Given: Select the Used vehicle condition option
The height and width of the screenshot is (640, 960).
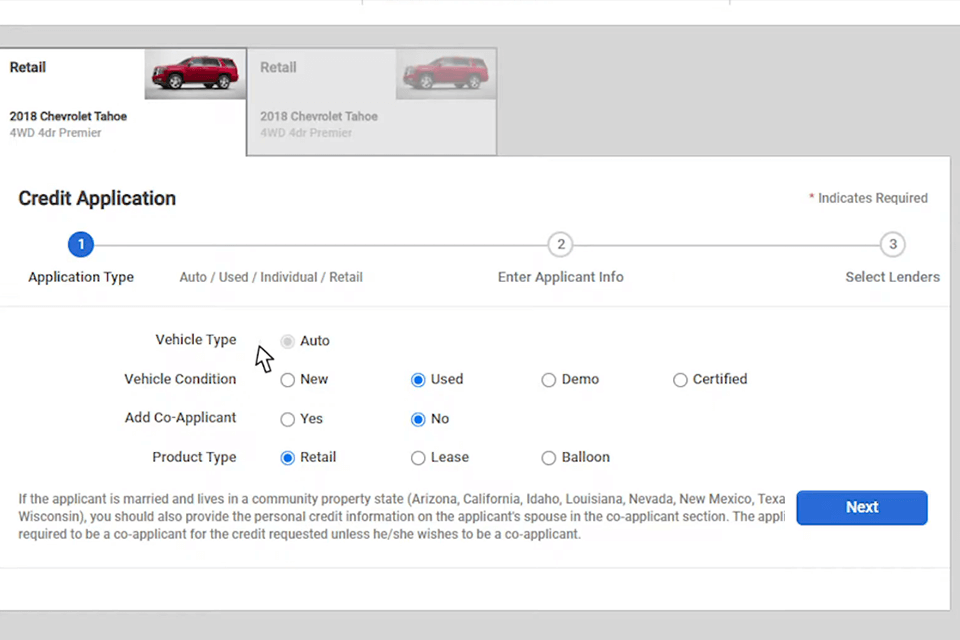Looking at the screenshot, I should tap(418, 380).
